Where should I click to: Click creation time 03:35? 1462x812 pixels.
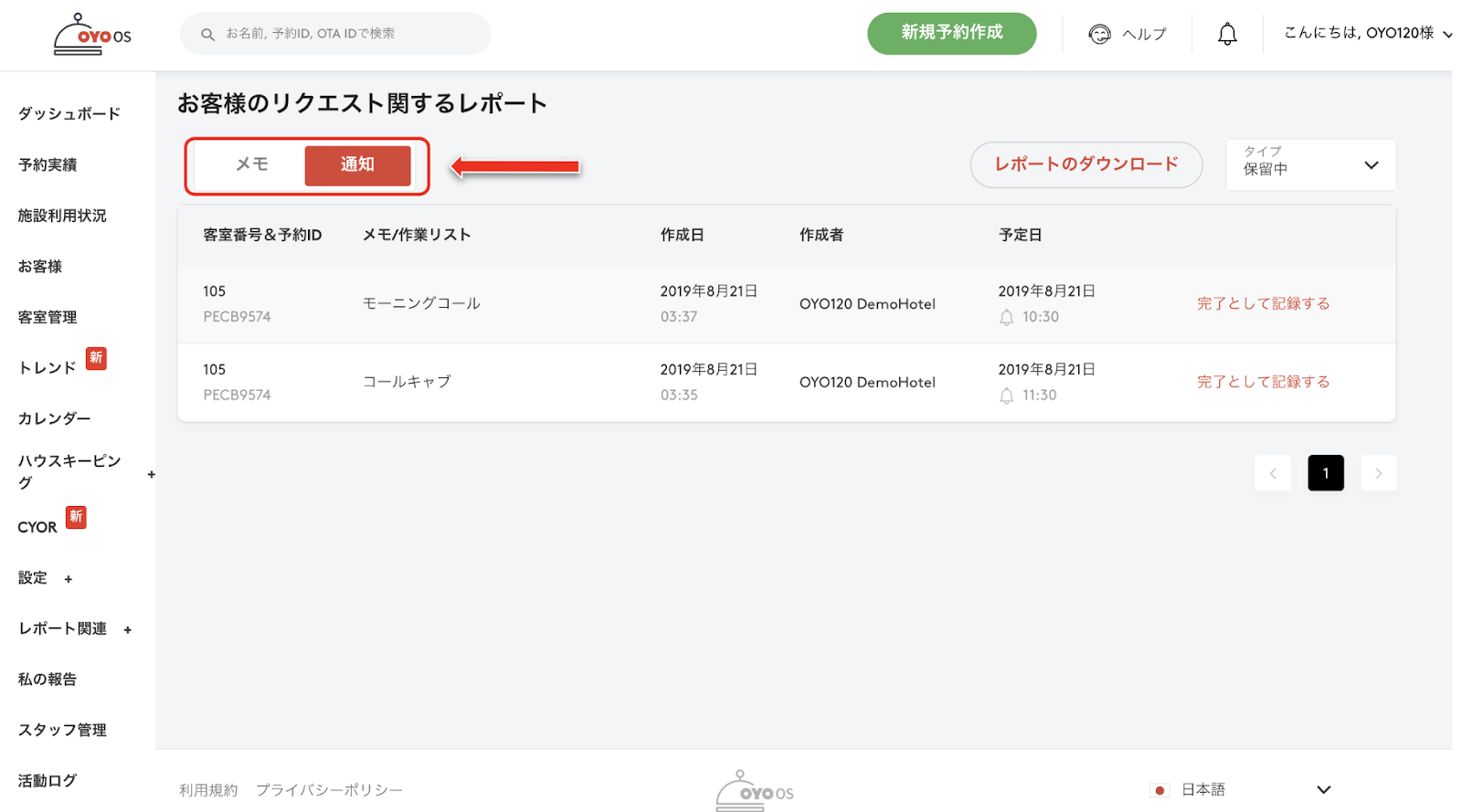click(x=679, y=395)
